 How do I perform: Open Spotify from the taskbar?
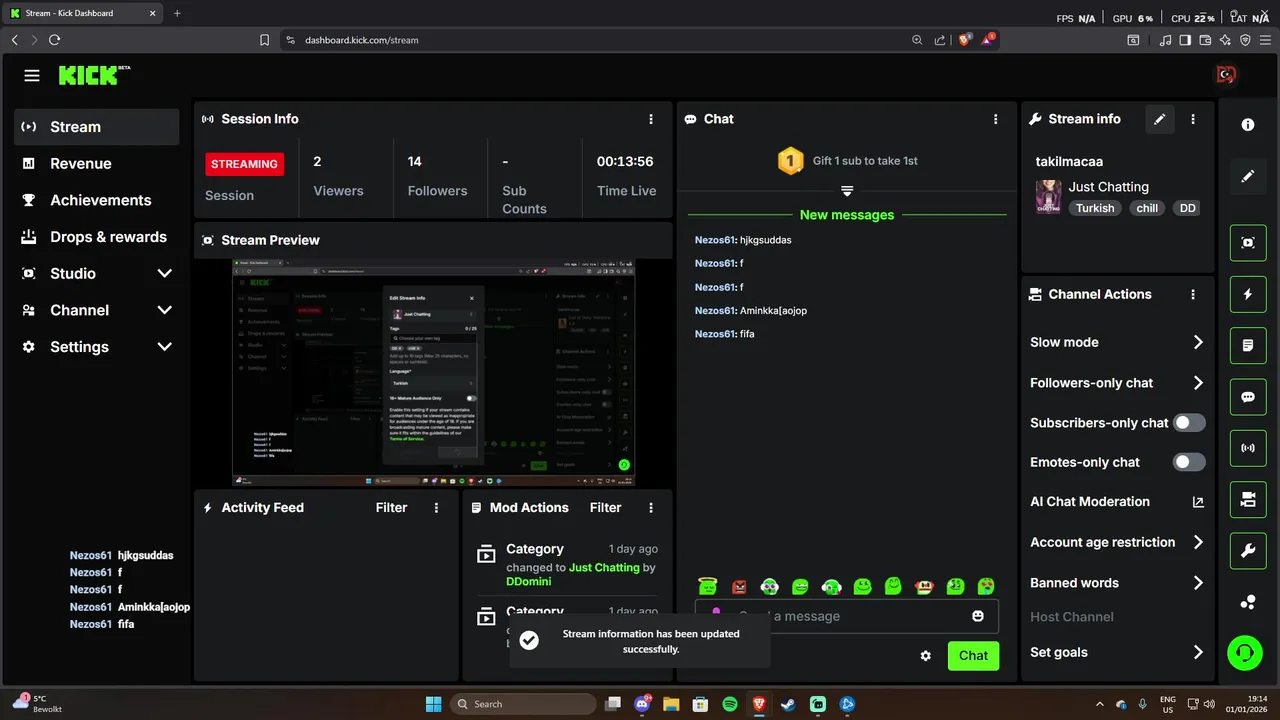click(x=730, y=704)
